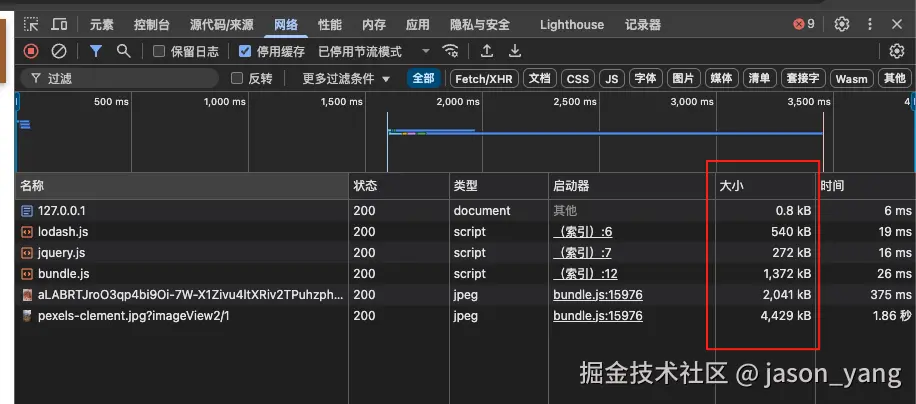Enable the 保留日志 checkbox

(159, 51)
